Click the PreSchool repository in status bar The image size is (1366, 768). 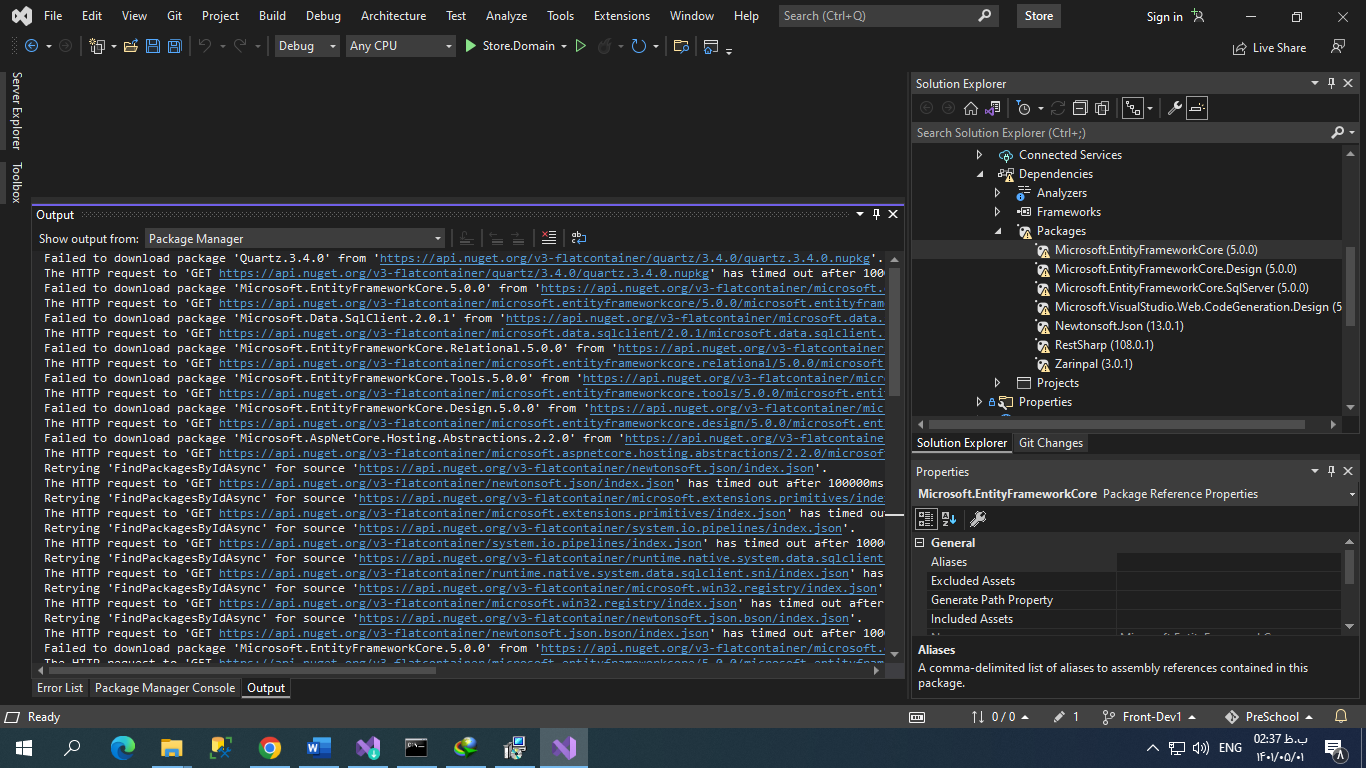[x=1271, y=717]
